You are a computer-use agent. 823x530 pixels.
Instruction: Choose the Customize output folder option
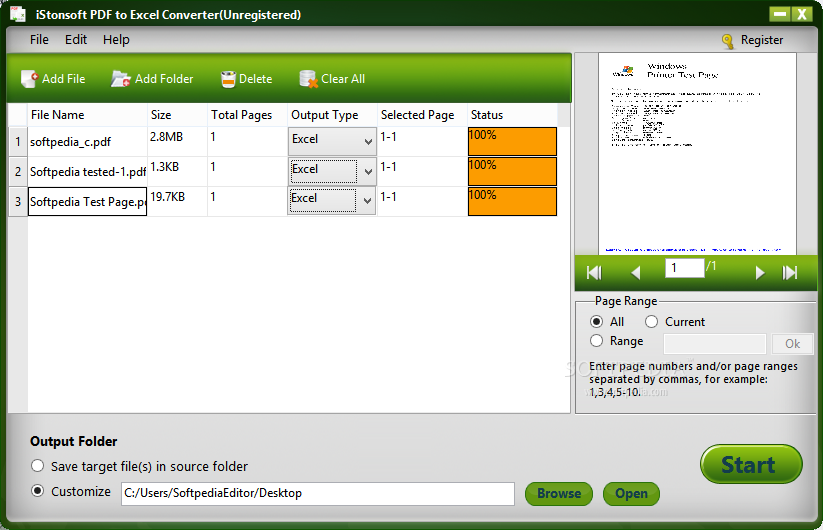37,491
